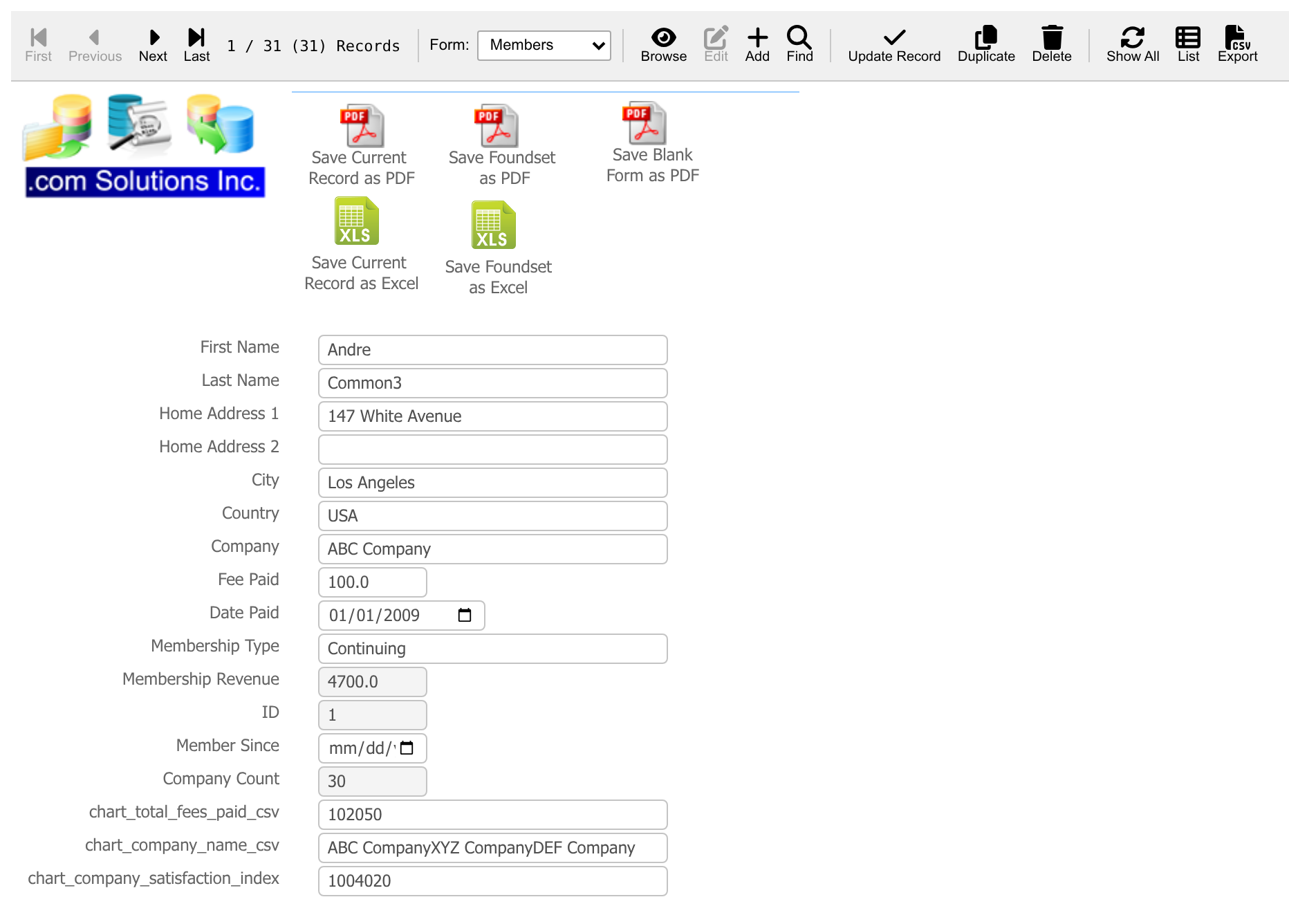Click the 'First Name' label
Viewport: 1289px width, 924px height.
[x=239, y=347]
